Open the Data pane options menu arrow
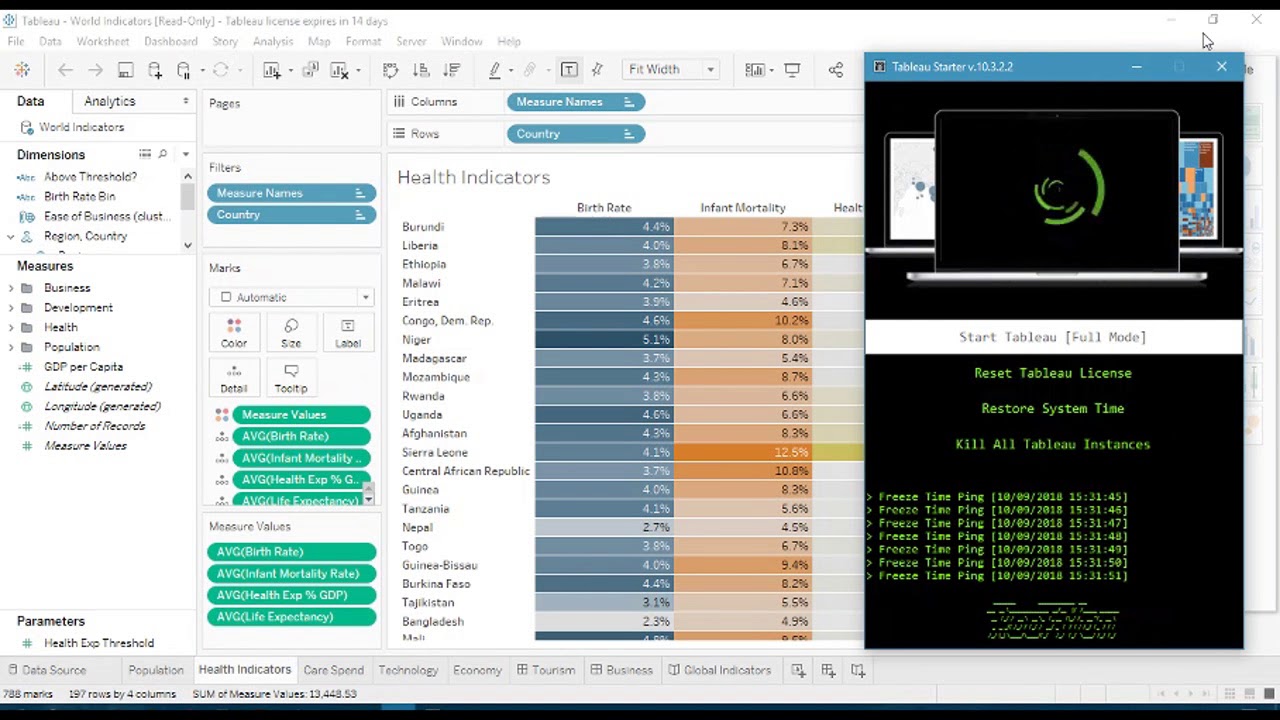Screen dimensions: 1280x720 click(x=185, y=101)
